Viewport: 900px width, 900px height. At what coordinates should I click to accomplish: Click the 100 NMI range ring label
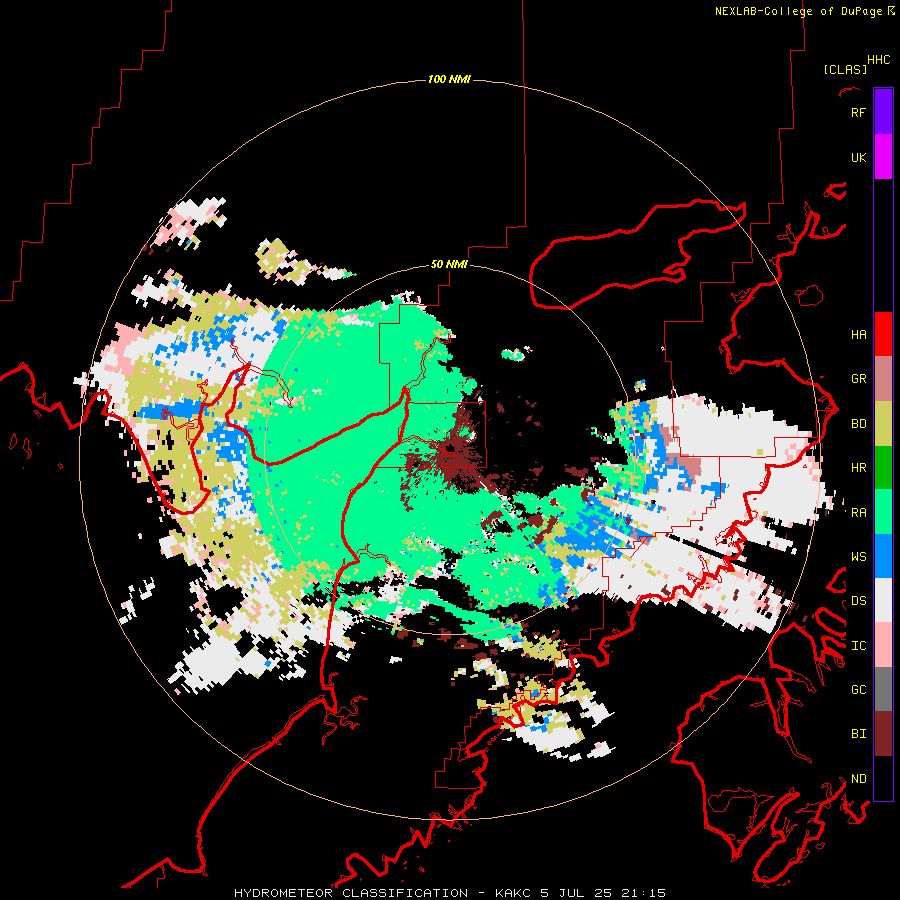tap(449, 79)
